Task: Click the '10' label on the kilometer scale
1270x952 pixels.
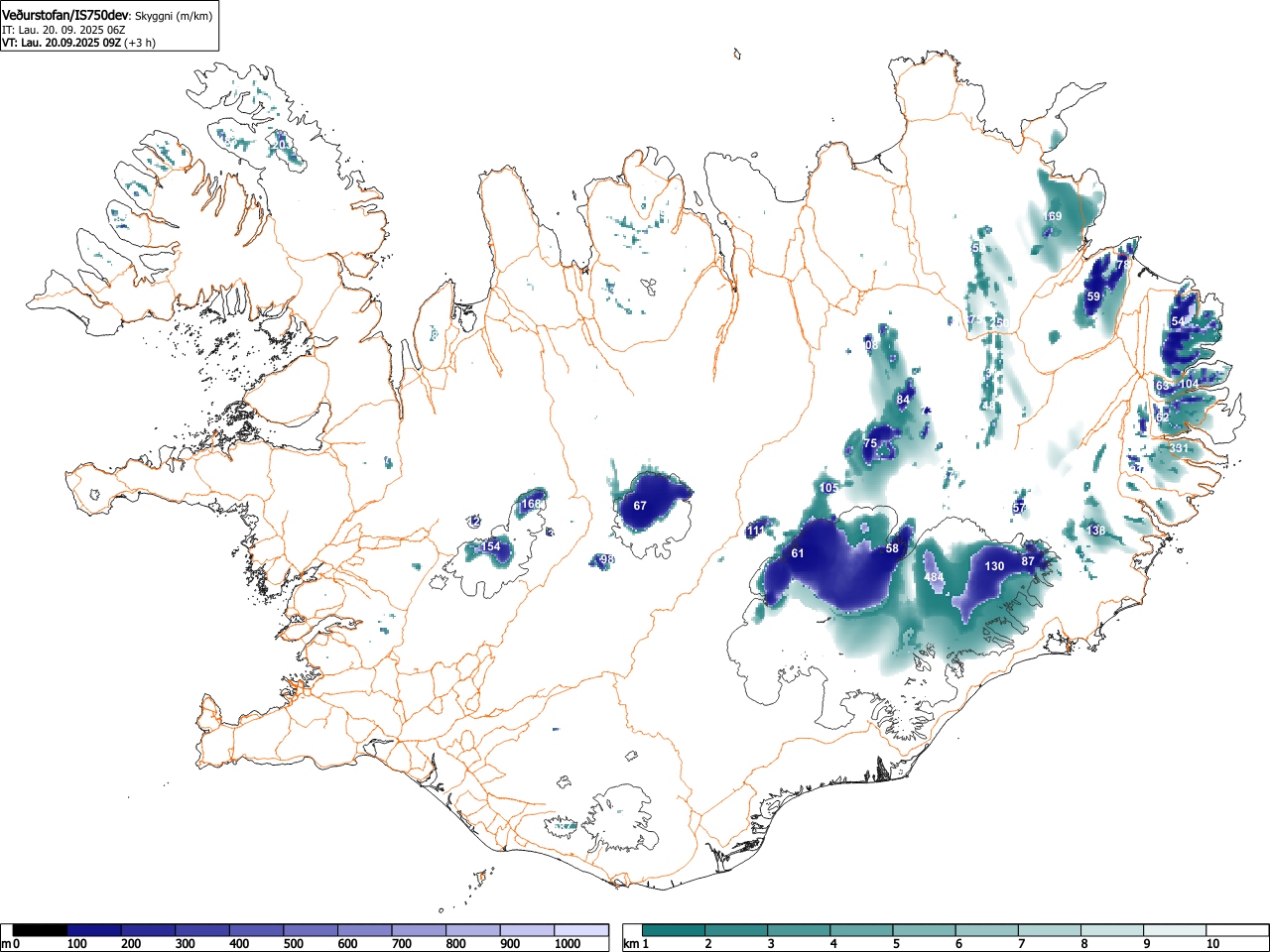Action: 1212,944
